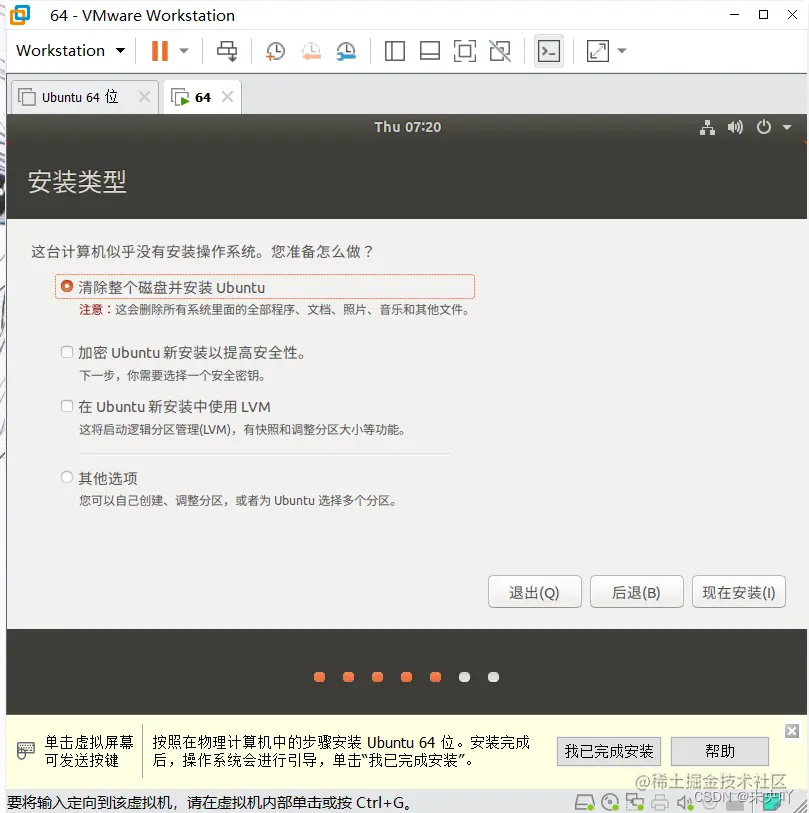Open the console view button
This screenshot has width=809, height=813.
pyautogui.click(x=549, y=51)
